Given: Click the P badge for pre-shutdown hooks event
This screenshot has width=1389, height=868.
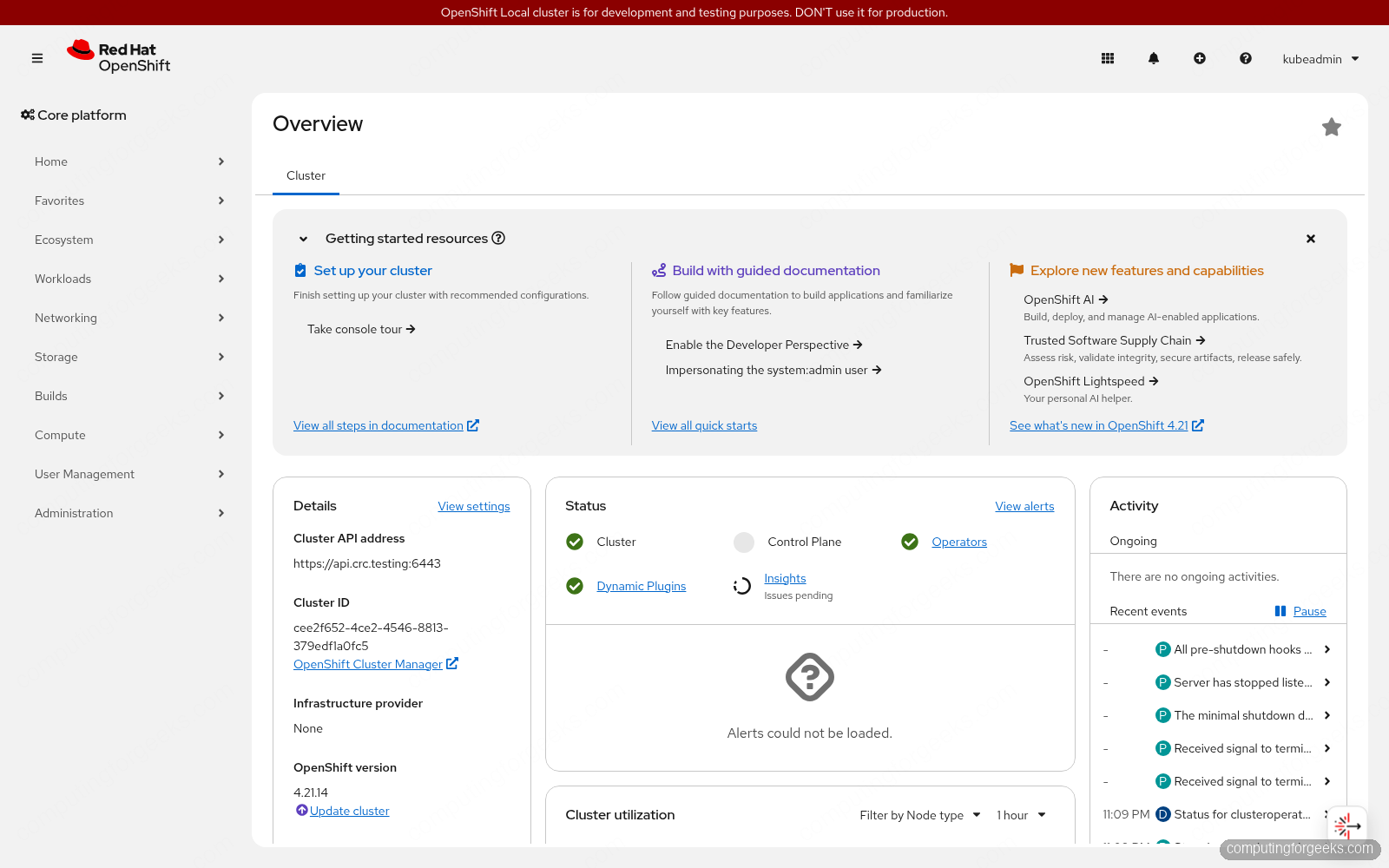Looking at the screenshot, I should tap(1163, 649).
